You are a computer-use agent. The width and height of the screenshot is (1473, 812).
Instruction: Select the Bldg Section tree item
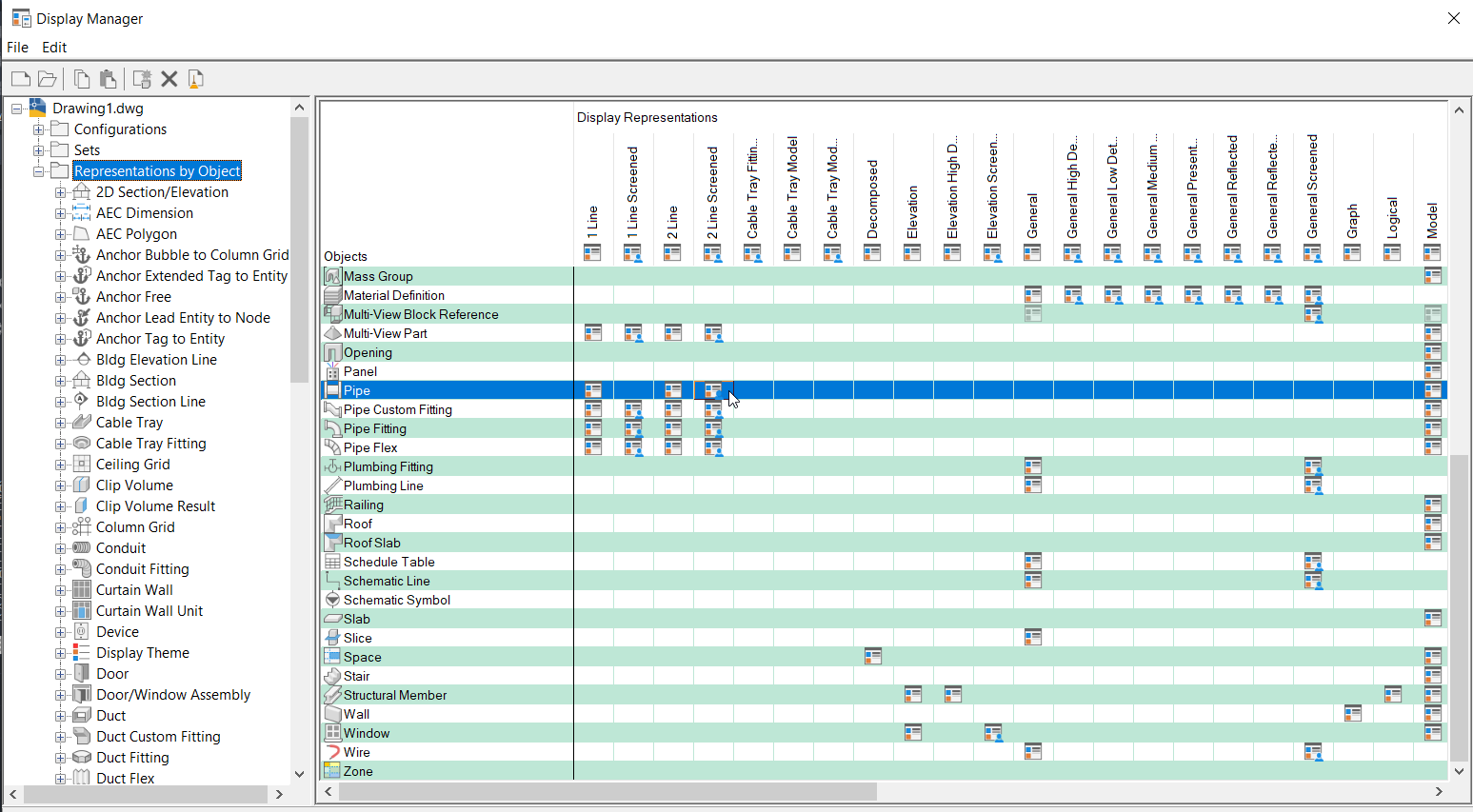pyautogui.click(x=136, y=381)
